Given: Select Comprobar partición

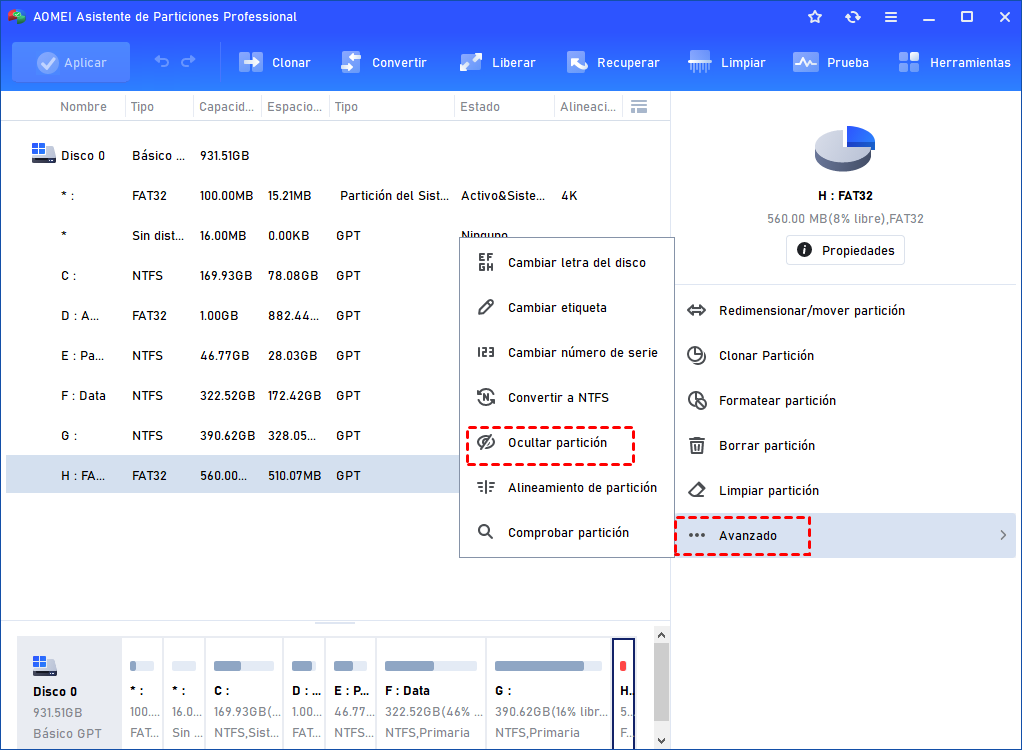Looking at the screenshot, I should [566, 532].
